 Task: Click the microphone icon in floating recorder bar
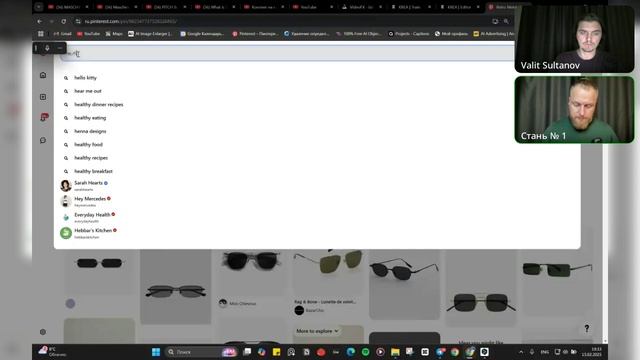point(47,48)
